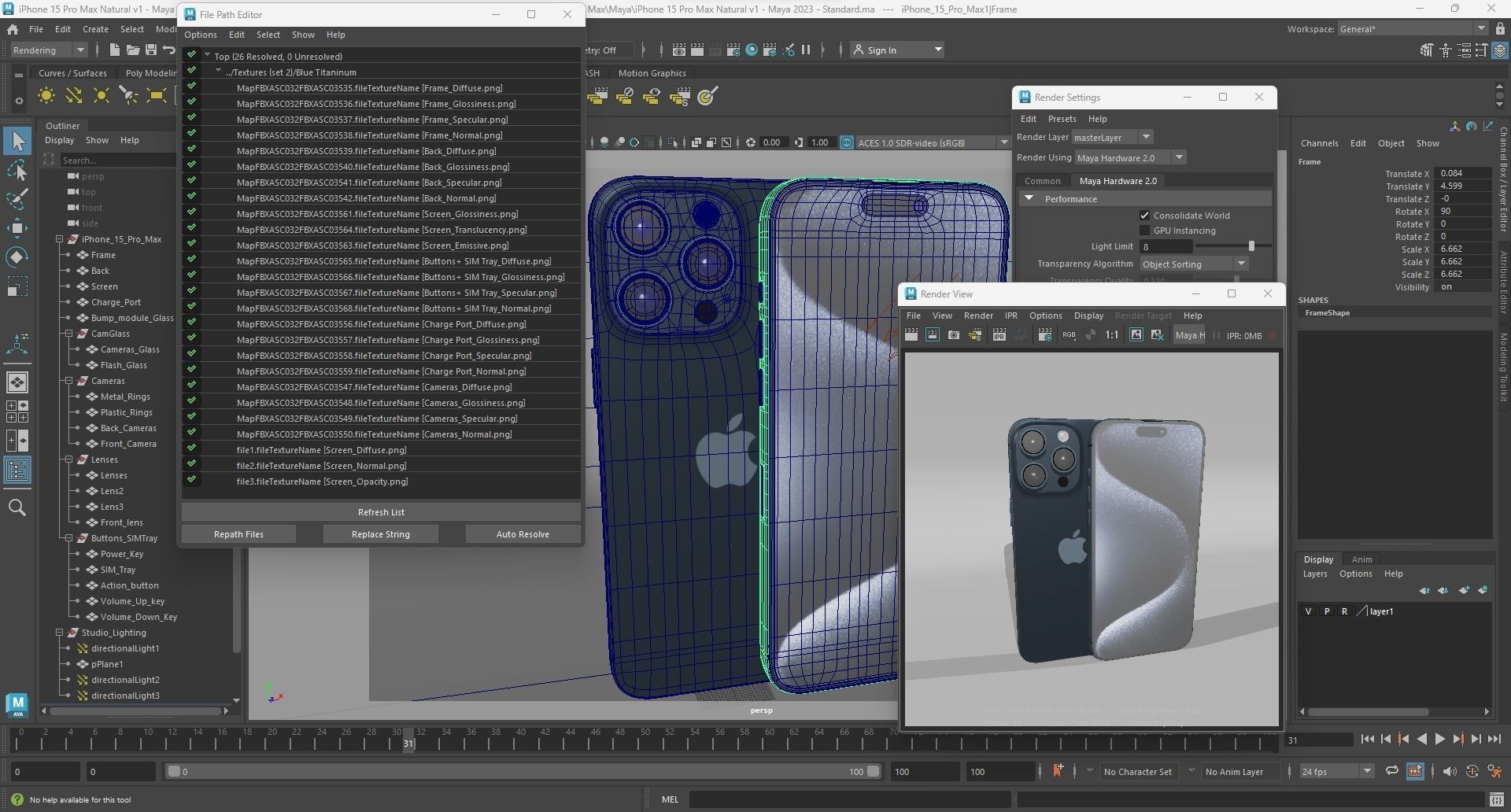1511x812 pixels.
Task: Click green check beside Frame_Diffuse.png row
Action: [x=191, y=86]
